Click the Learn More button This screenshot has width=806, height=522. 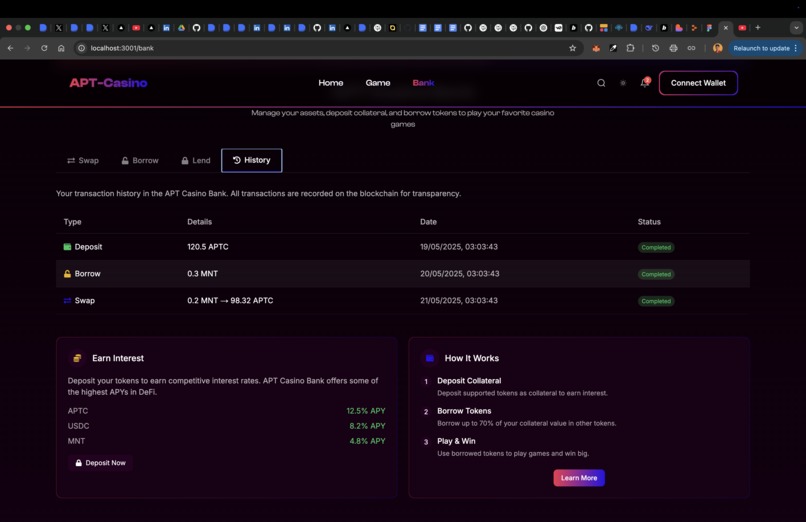tap(579, 478)
